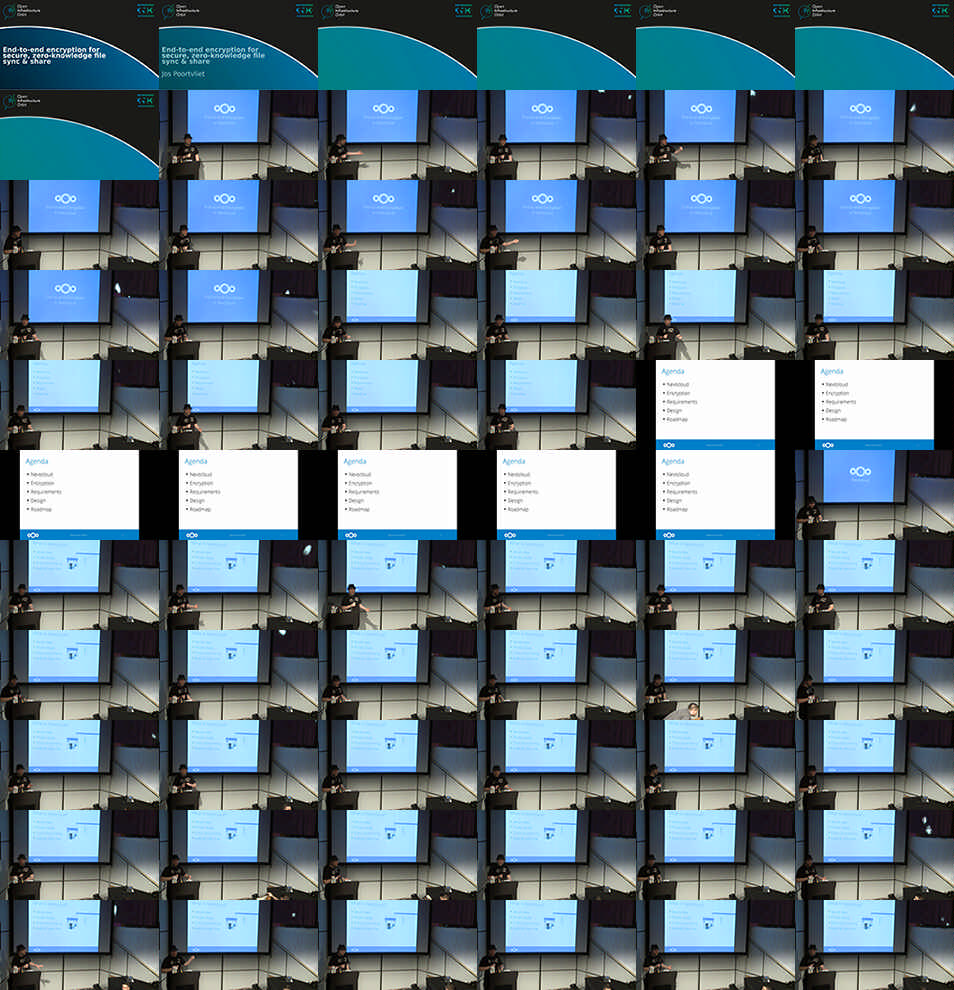Click Encryption bullet in first full-screen Agenda thumbnail
954x990 pixels.
(678, 393)
